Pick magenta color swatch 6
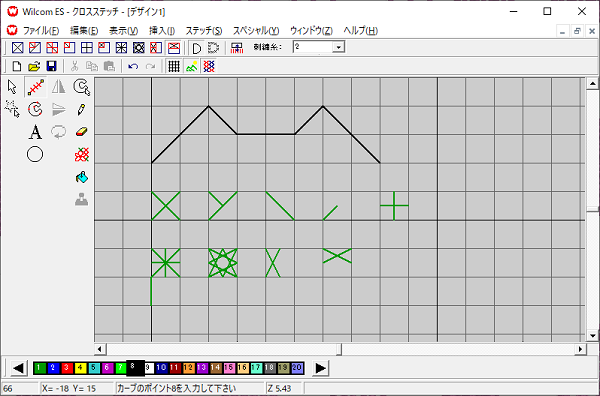The image size is (600, 396). pos(107,368)
